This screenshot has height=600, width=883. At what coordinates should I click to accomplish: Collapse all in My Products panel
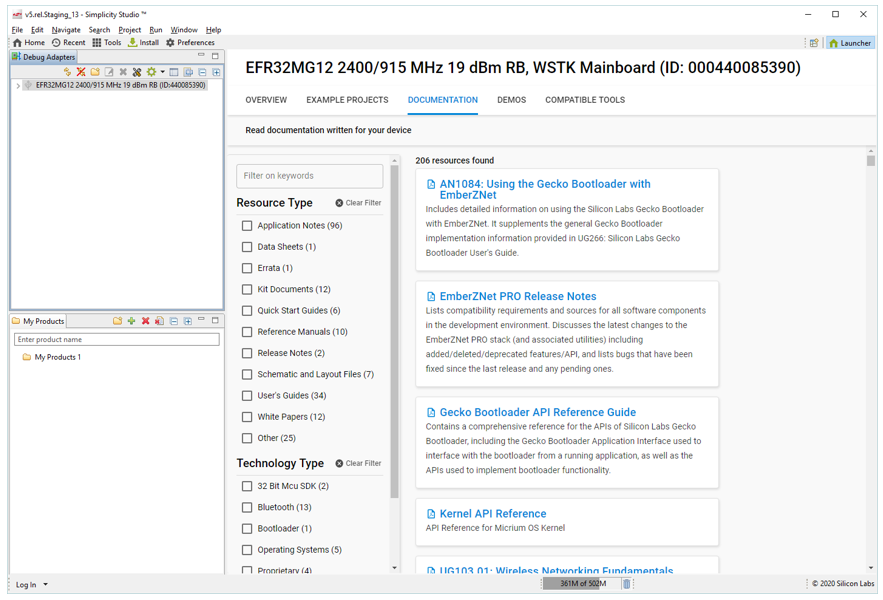pos(174,321)
